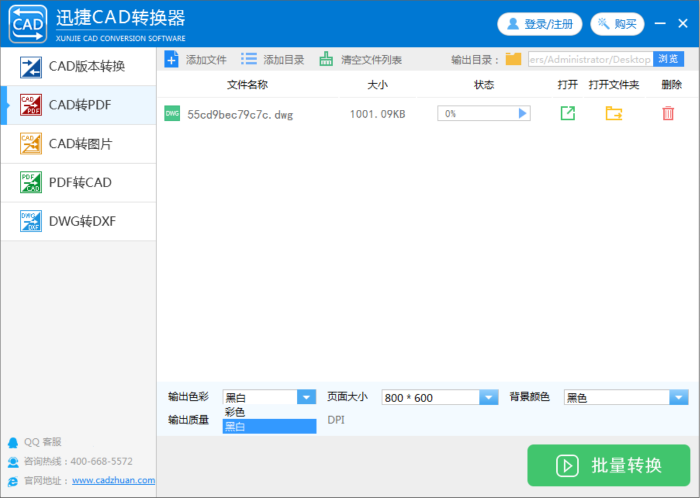
Task: Click the 1001.09KB size cell
Action: click(x=378, y=114)
